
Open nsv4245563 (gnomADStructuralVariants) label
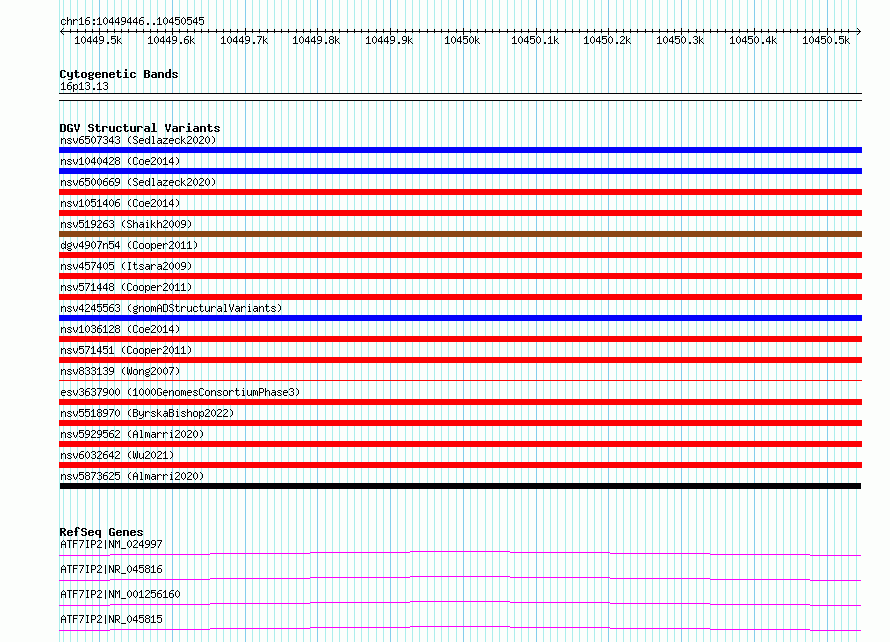click(x=171, y=308)
